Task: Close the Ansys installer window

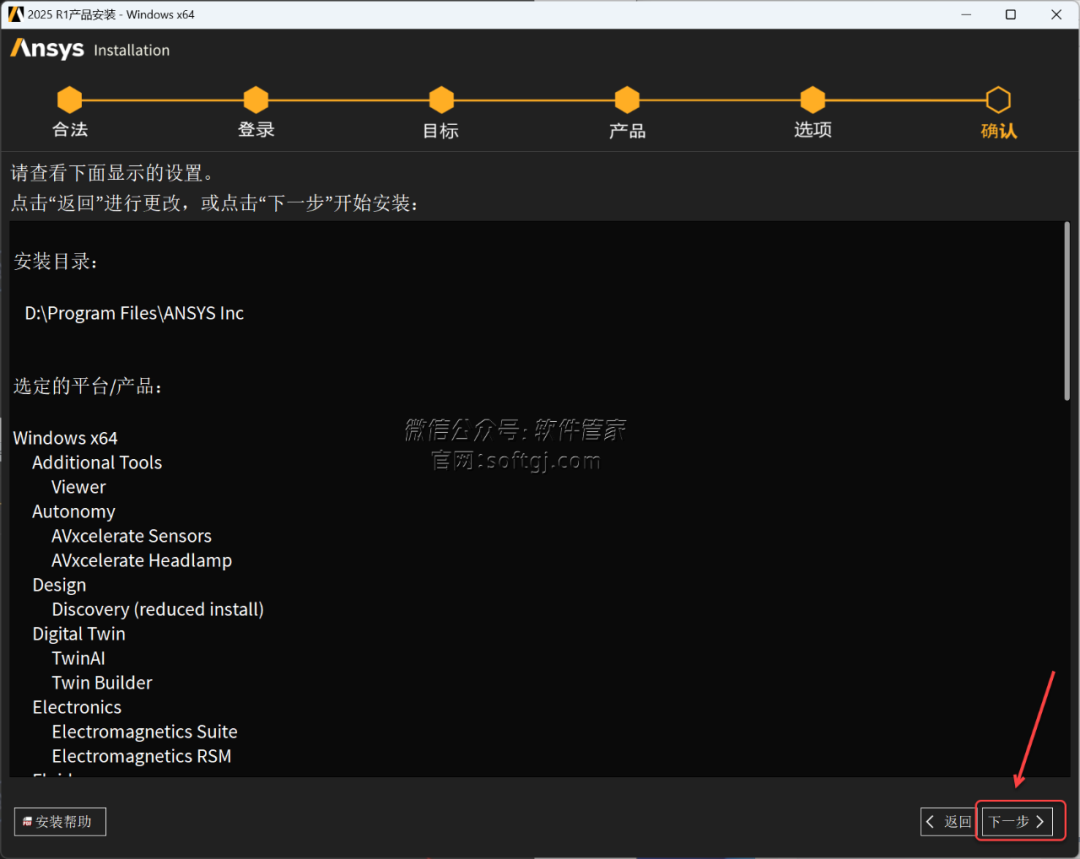Action: click(x=1056, y=14)
